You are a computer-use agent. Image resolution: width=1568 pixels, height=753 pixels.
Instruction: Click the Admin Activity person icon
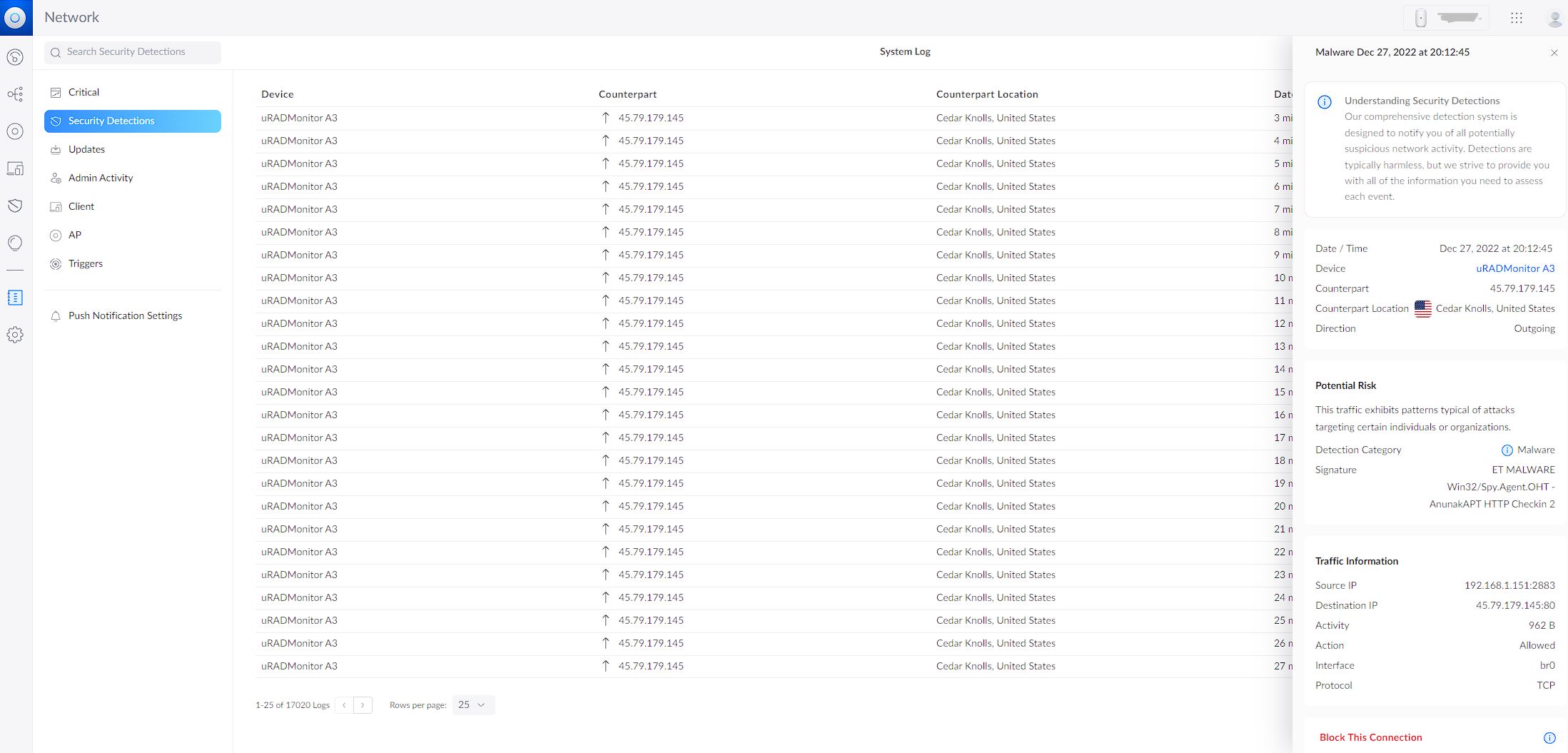pos(56,178)
